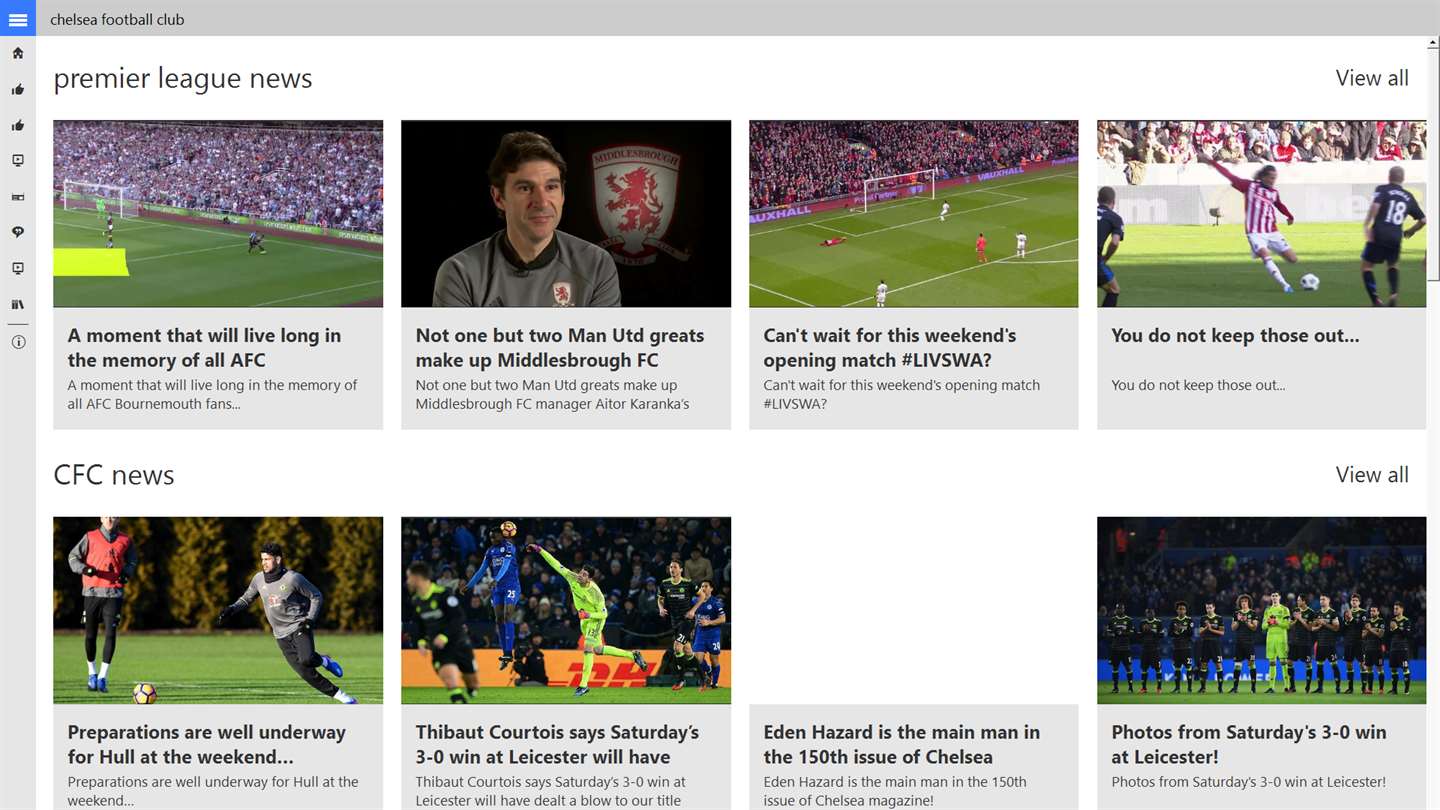Click the thumbs-up icon just above the ticket icon's video neighbor
This screenshot has width=1440, height=810.
click(18, 126)
